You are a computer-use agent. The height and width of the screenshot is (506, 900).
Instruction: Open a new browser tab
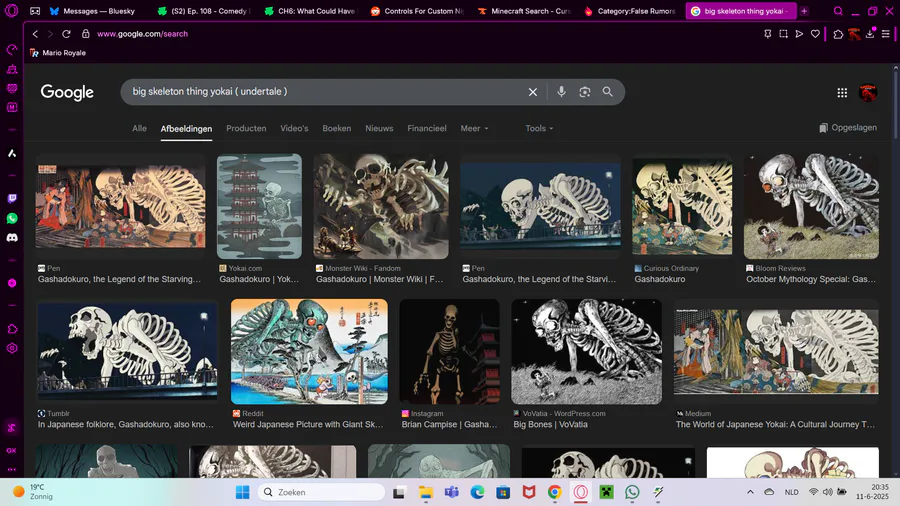pos(804,11)
